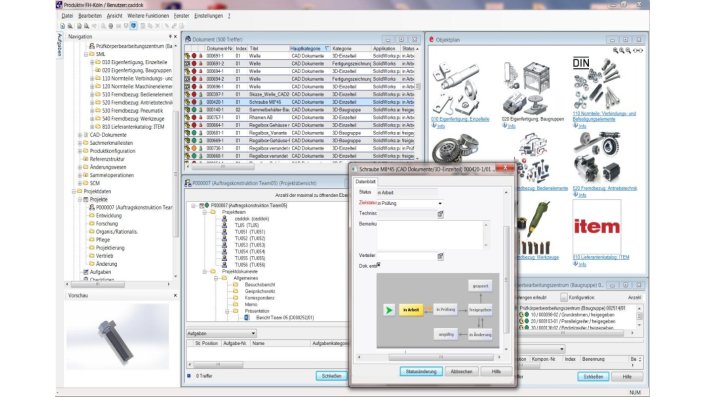Open the Bearbeiten menu
705x397 pixels.
click(x=90, y=16)
